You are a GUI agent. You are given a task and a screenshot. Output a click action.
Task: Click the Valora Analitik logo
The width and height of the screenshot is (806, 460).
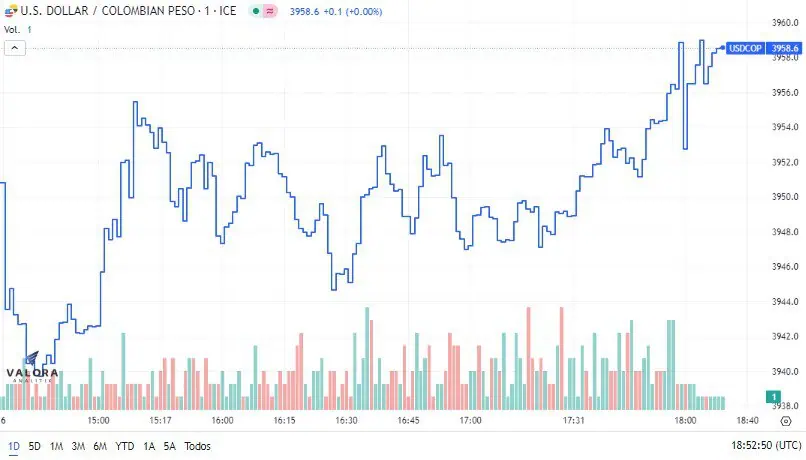coord(32,368)
